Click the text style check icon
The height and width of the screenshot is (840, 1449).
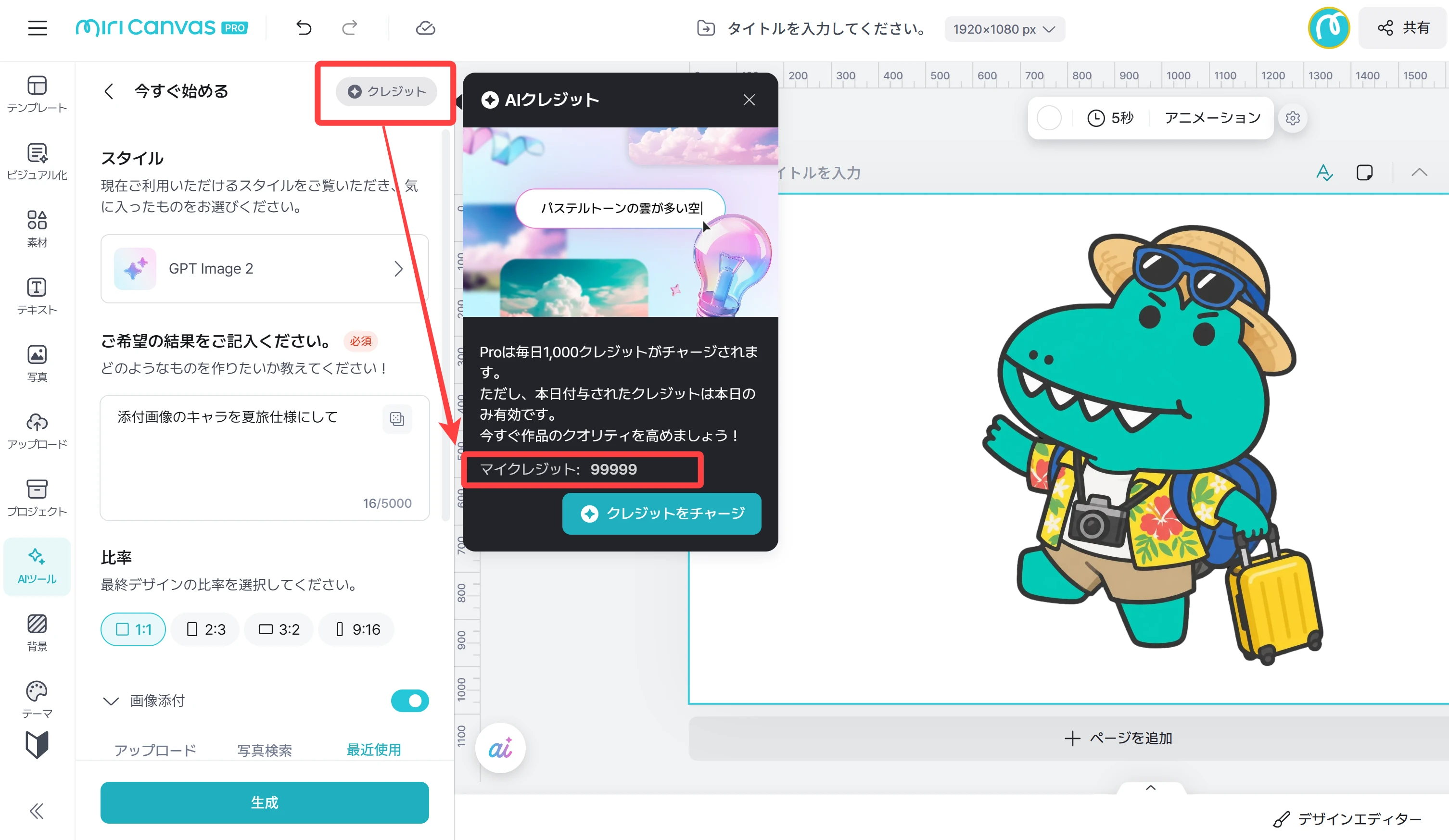click(1324, 172)
